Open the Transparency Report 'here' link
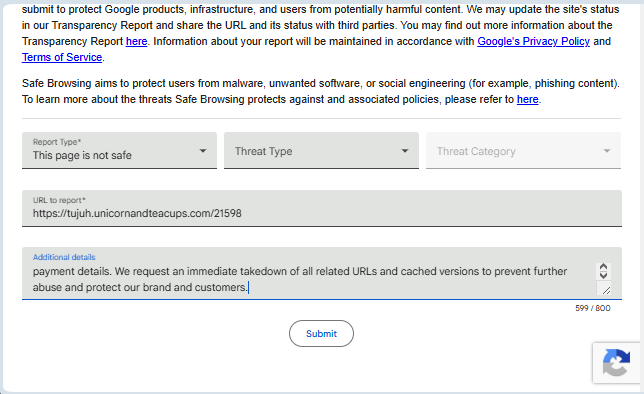The width and height of the screenshot is (644, 394). (x=136, y=41)
